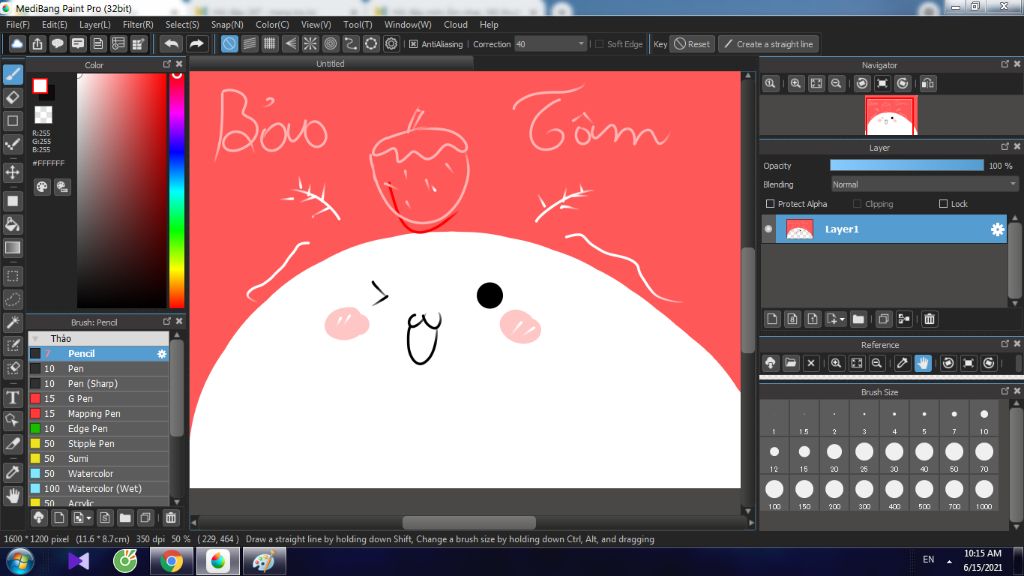Screen dimensions: 1024x576
Task: Collapse the Thảo brush group
Action: (36, 338)
